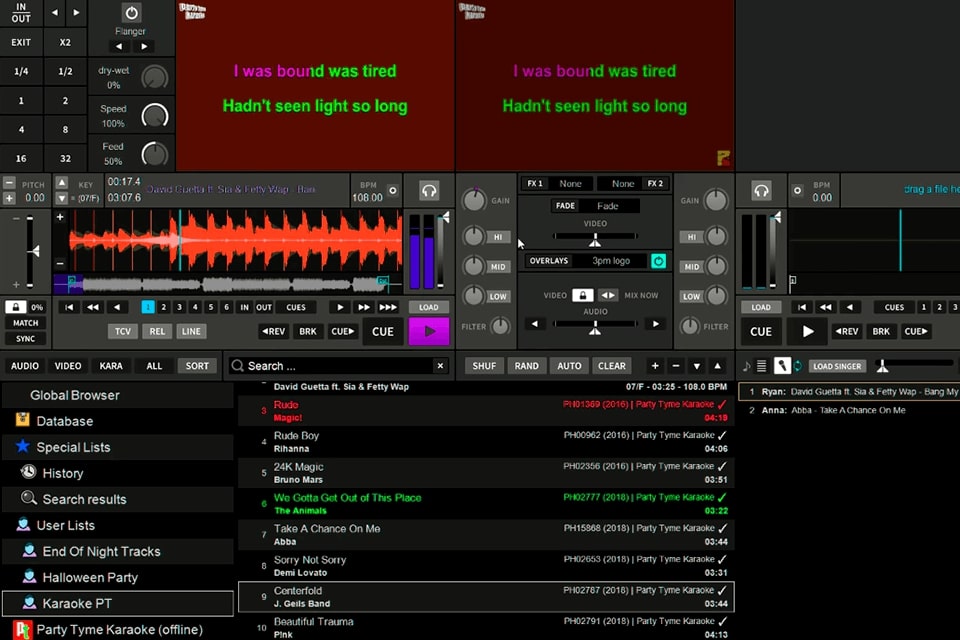Click the LOAD SINGER button
The width and height of the screenshot is (960, 640).
coord(837,366)
